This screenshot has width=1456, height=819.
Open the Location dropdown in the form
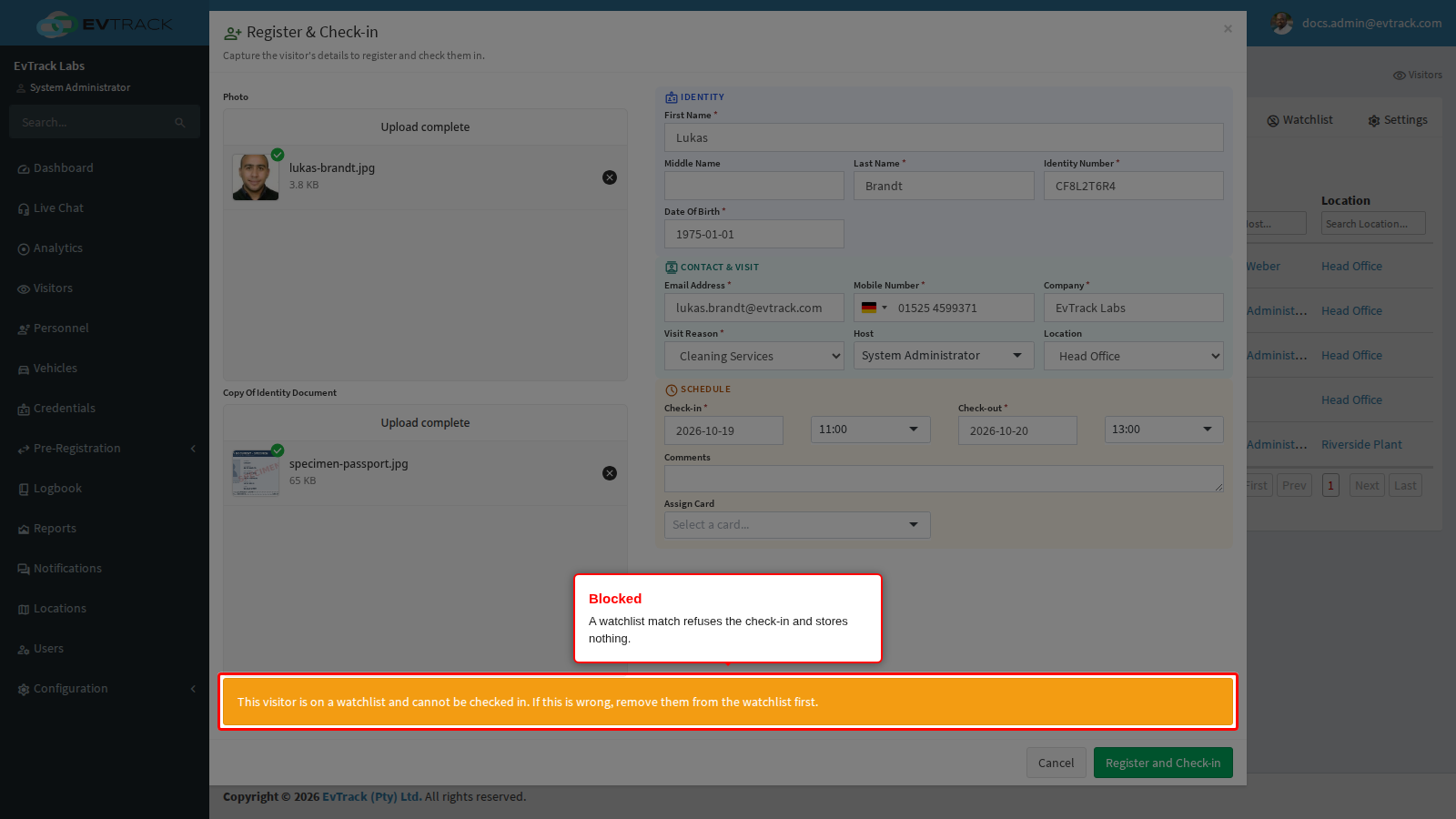click(x=1134, y=356)
